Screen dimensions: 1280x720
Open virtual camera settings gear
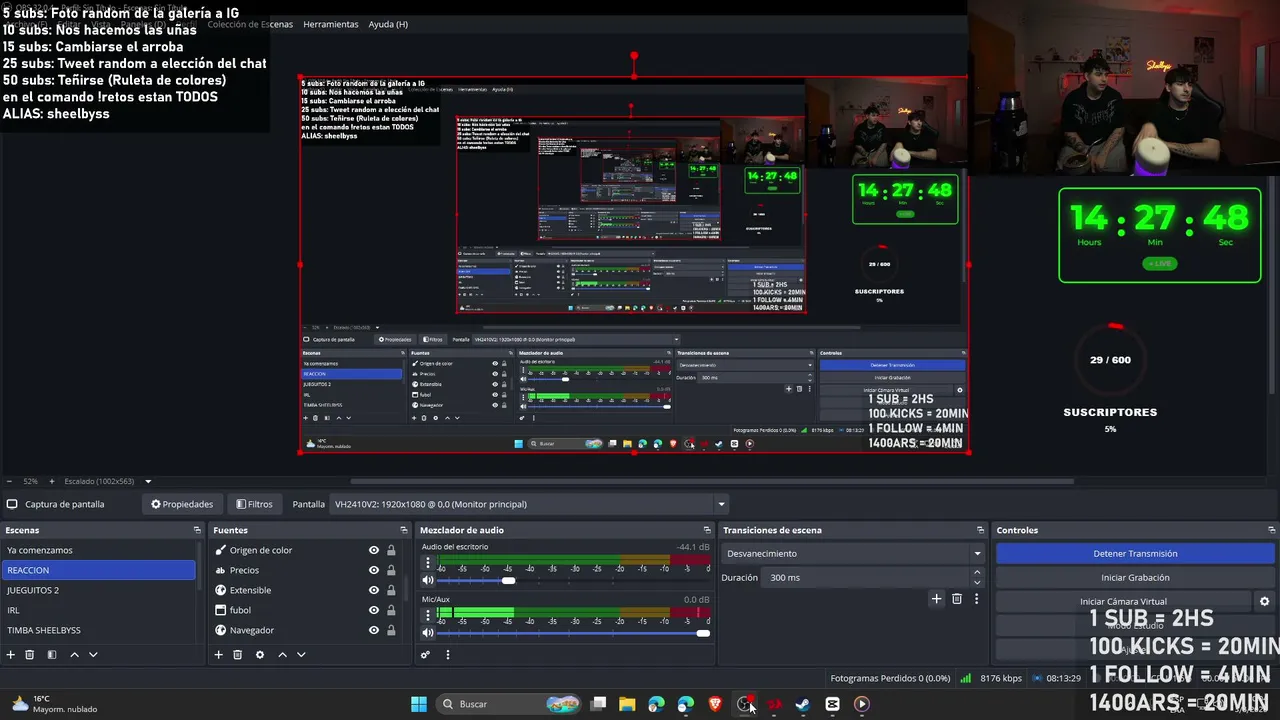[1264, 601]
